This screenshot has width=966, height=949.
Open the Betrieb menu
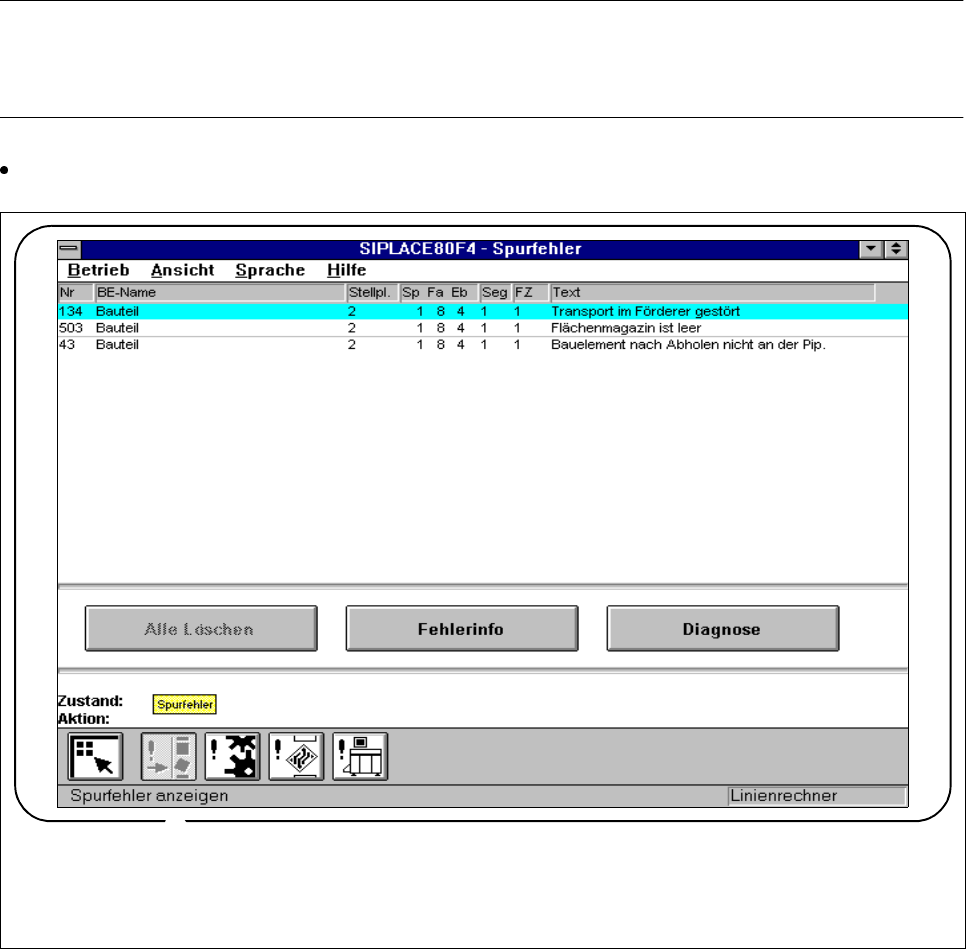(99, 270)
